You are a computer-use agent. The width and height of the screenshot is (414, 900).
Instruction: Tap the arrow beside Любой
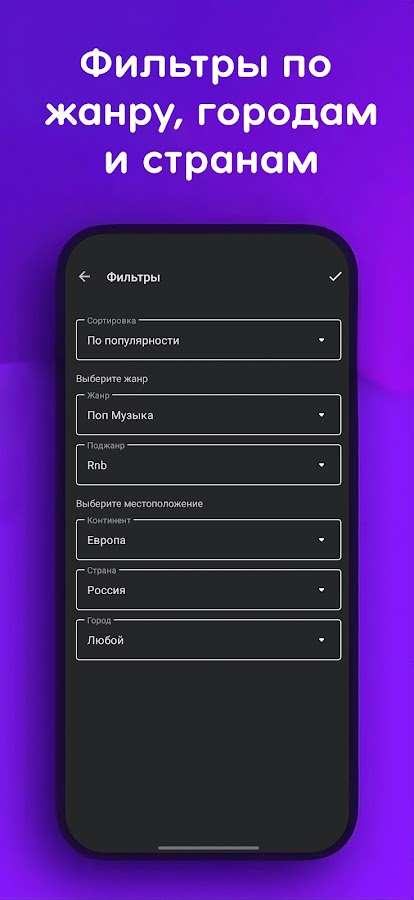pyautogui.click(x=322, y=640)
